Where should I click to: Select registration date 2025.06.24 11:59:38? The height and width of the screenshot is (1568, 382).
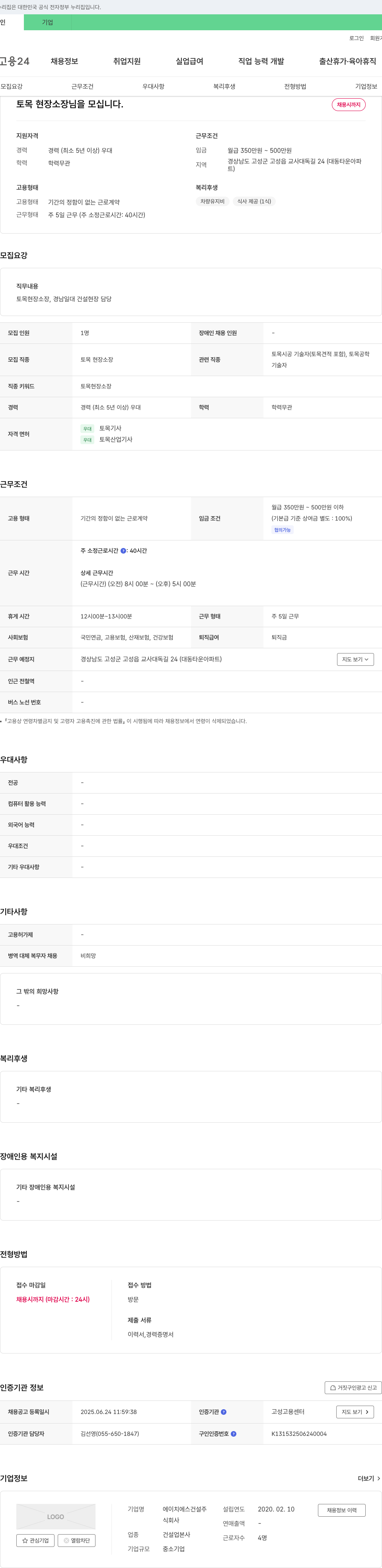click(108, 1412)
